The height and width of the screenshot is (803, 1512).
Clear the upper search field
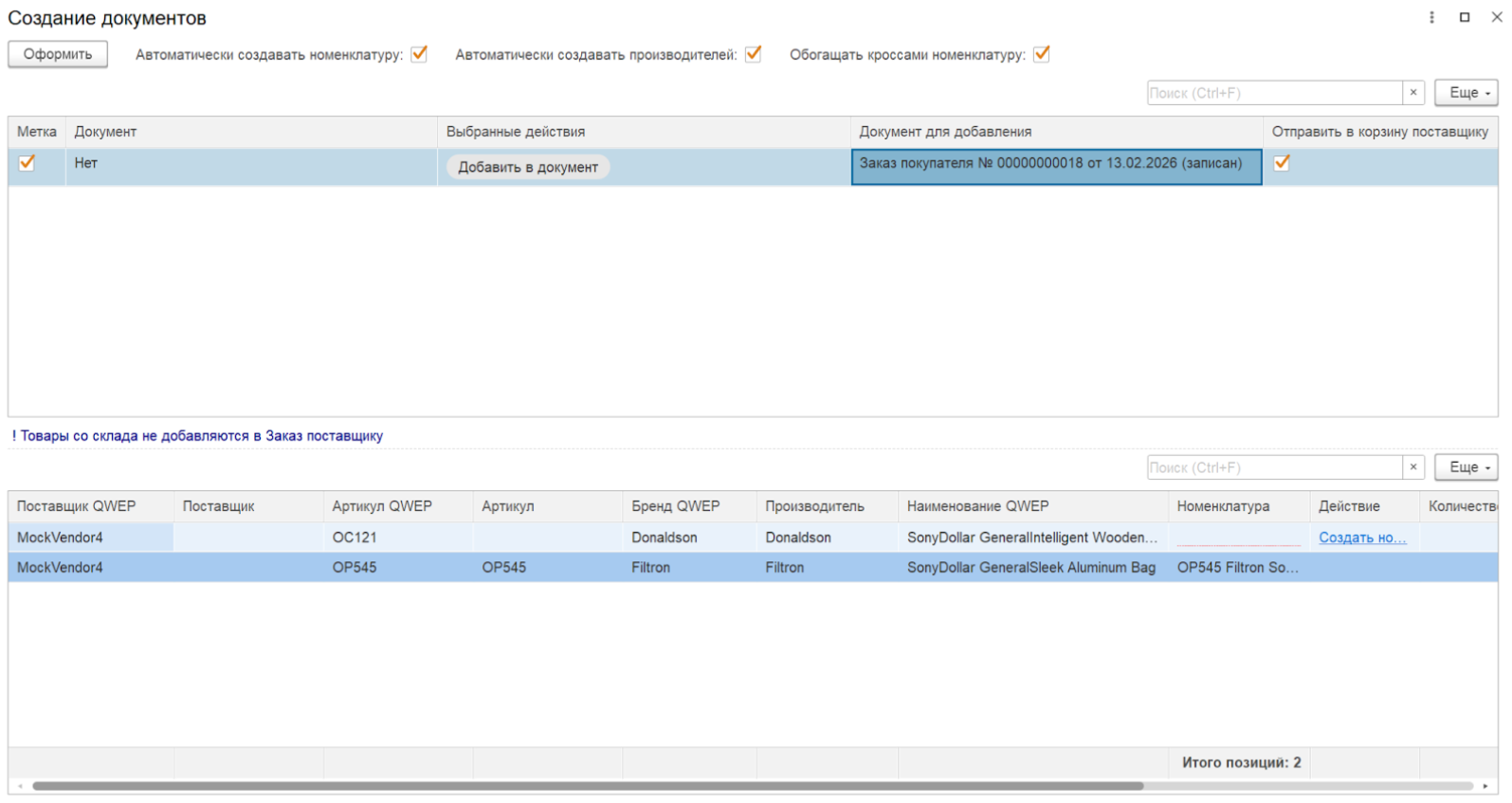tap(1412, 93)
